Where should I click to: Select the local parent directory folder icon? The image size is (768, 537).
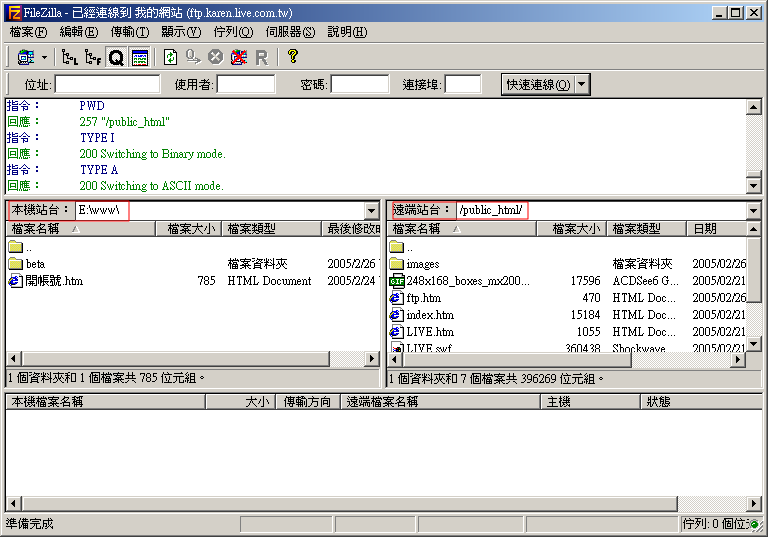pyautogui.click(x=16, y=246)
